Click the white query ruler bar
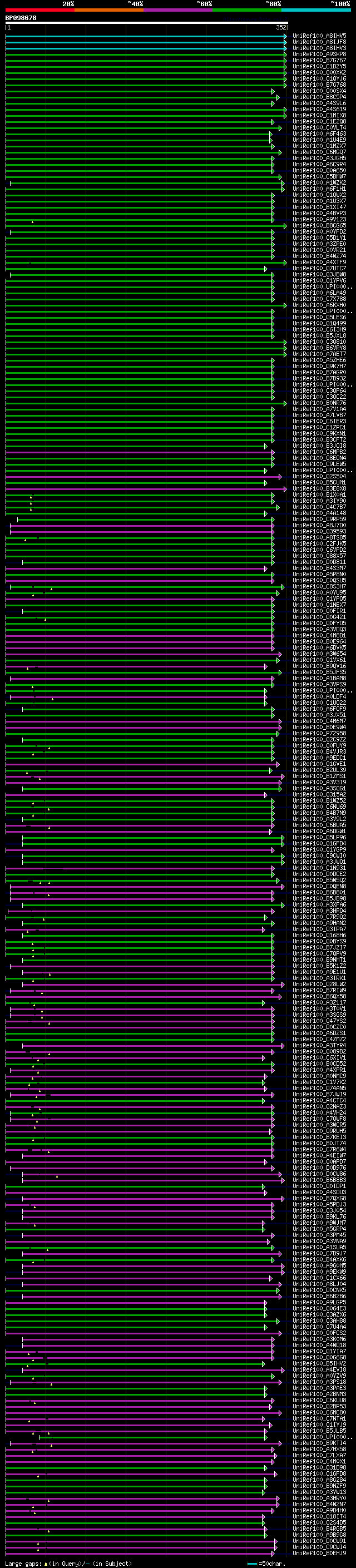This screenshot has width=356, height=1568. tap(146, 22)
